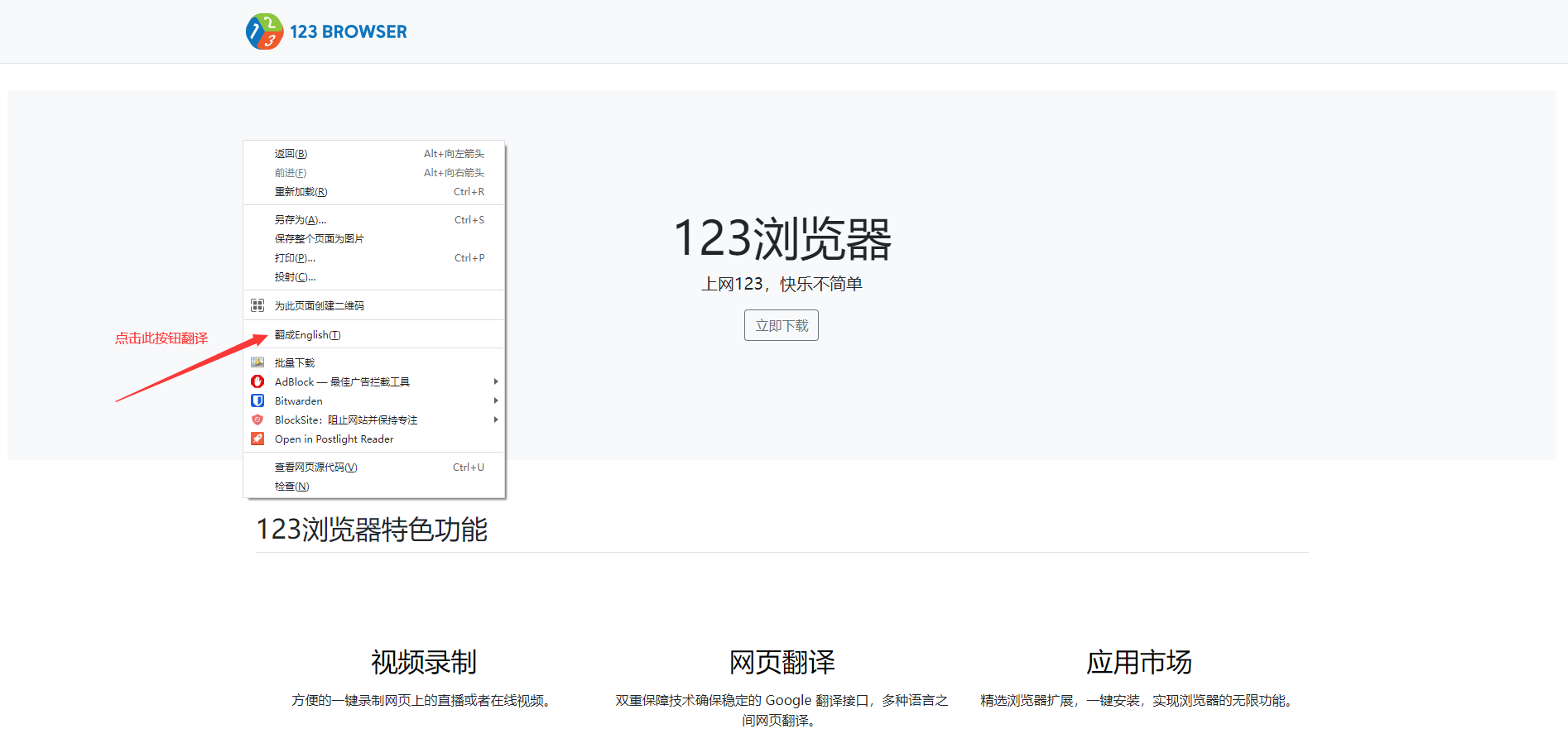Select 另存为 save as menu entry
The width and height of the screenshot is (1568, 748).
(x=301, y=220)
